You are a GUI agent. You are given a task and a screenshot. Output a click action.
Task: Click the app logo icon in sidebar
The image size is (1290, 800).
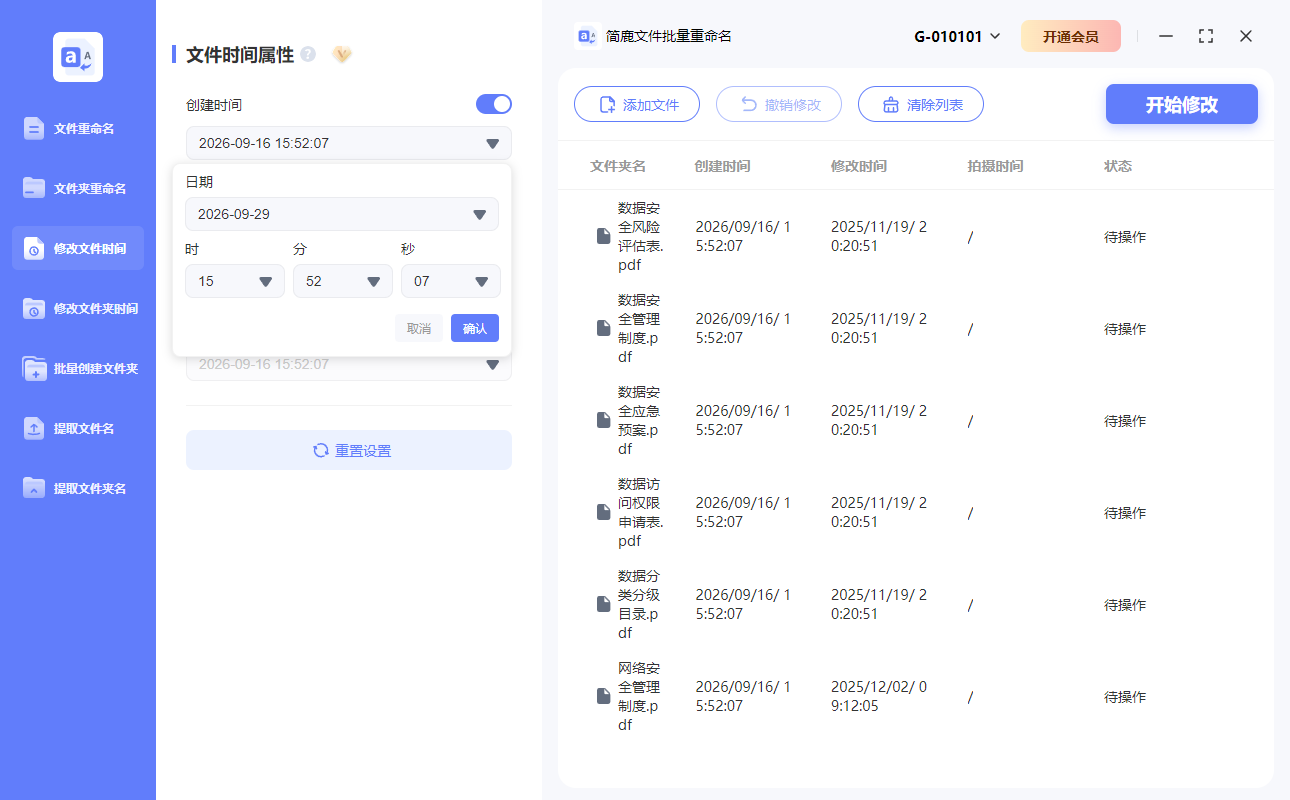(78, 57)
